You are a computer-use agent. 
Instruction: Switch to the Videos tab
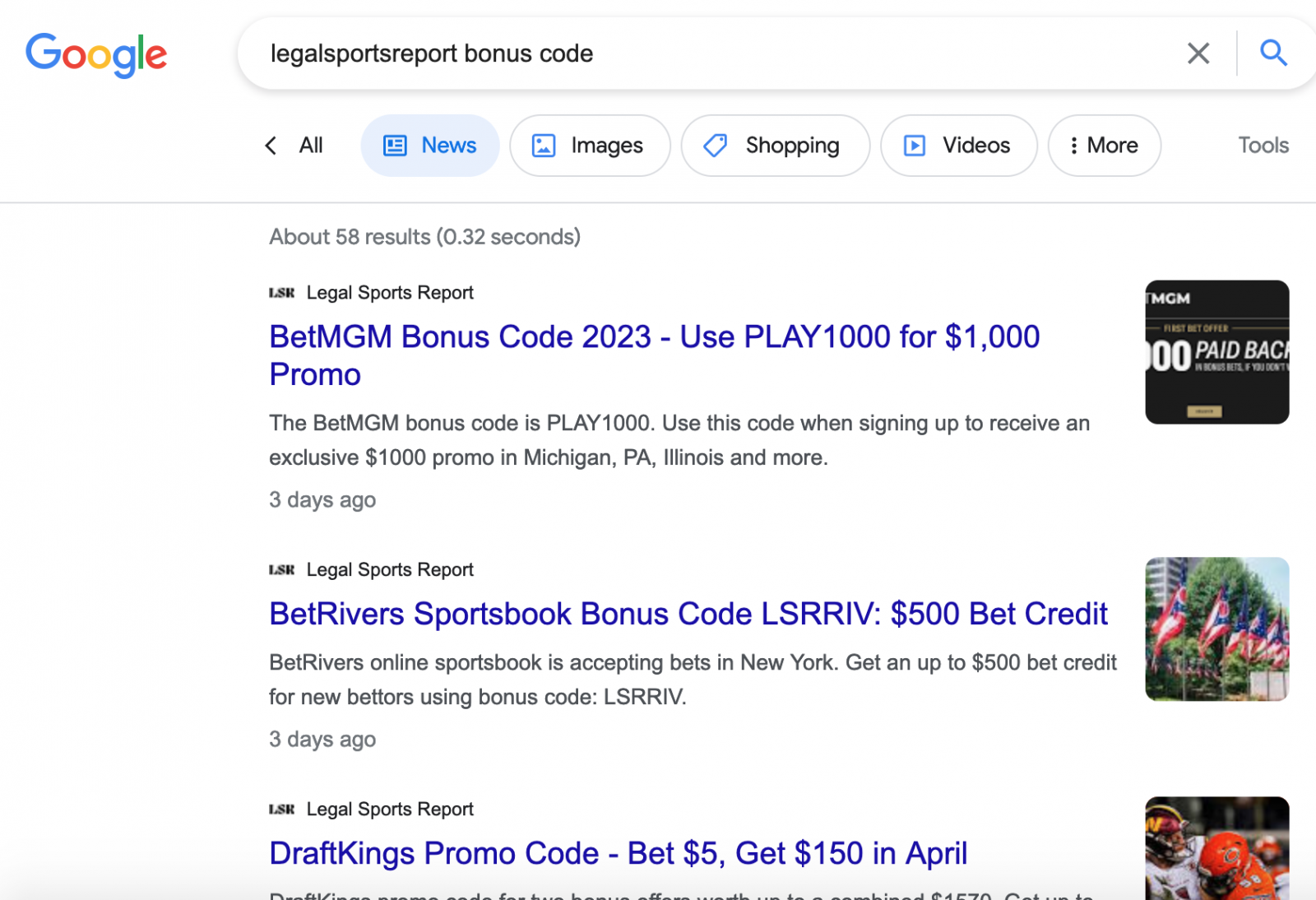[x=958, y=146]
